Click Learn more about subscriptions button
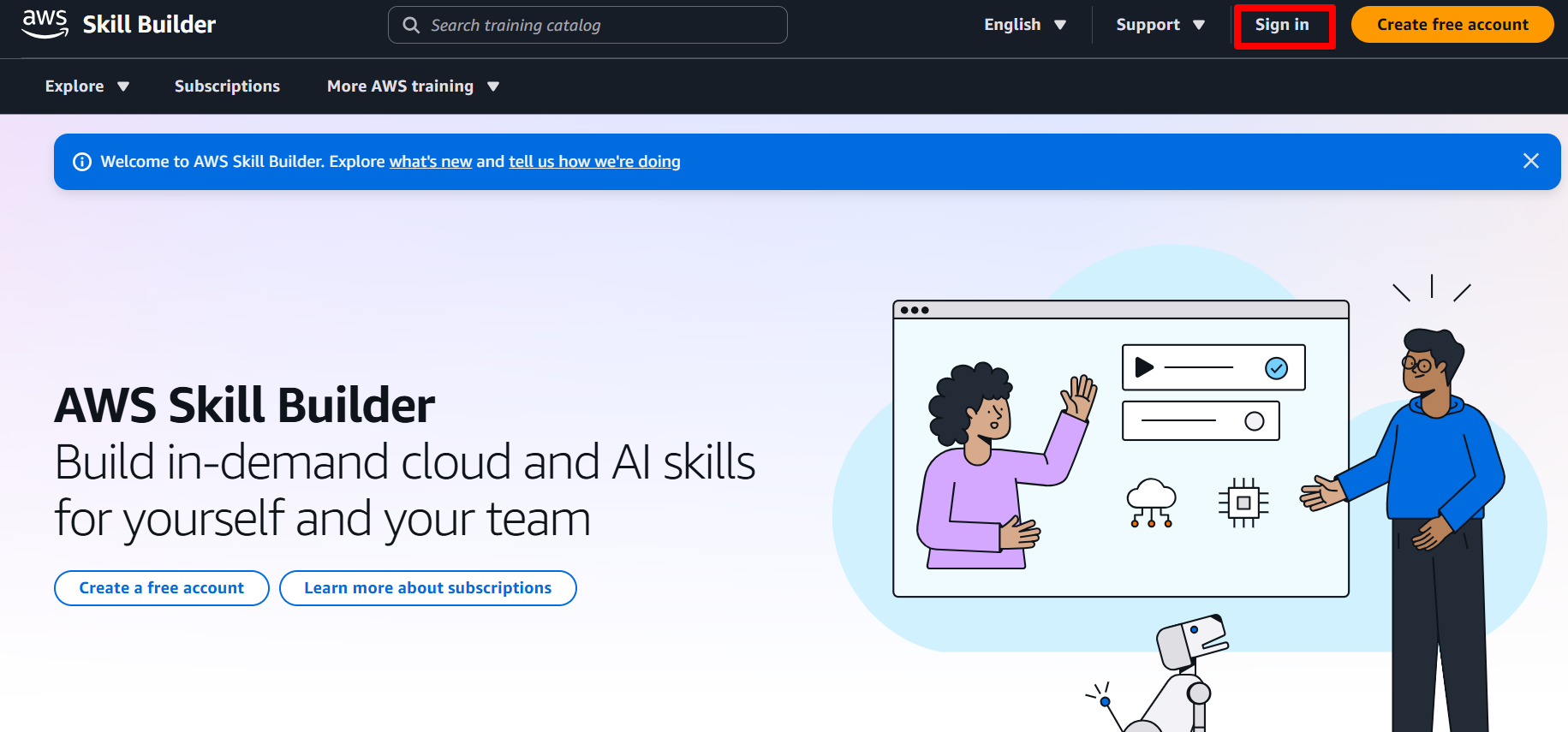Screen dimensions: 1568x732 (x=427, y=588)
